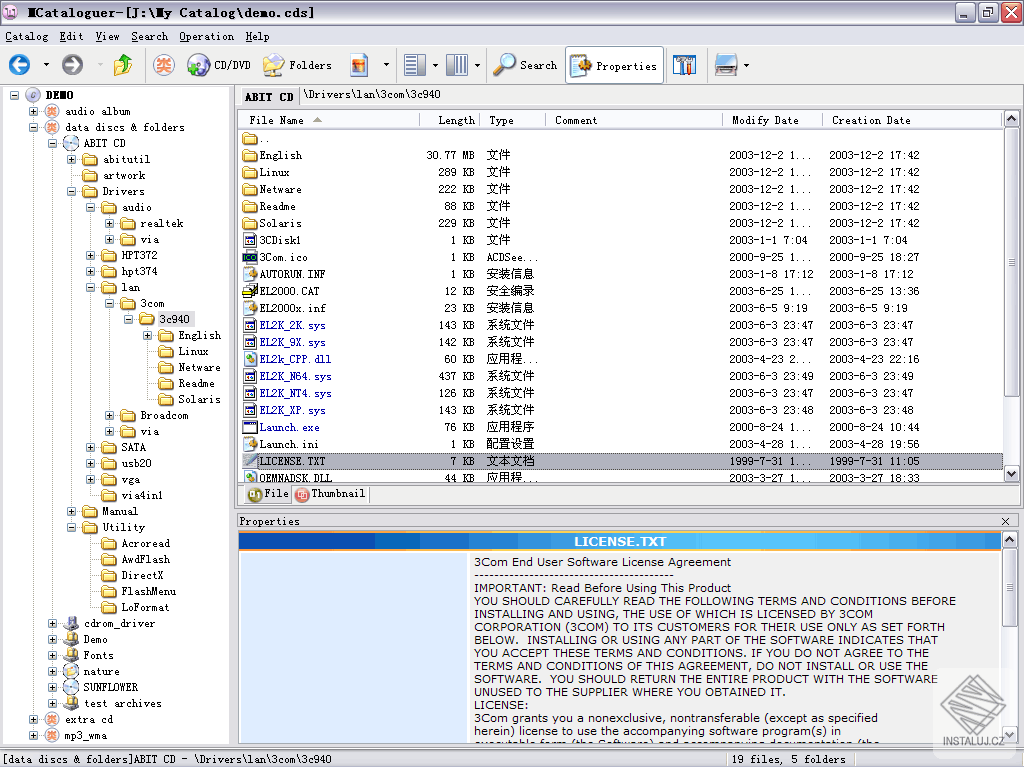The image size is (1024, 768).
Task: Toggle the Properties panel toolbar button
Action: (x=614, y=66)
